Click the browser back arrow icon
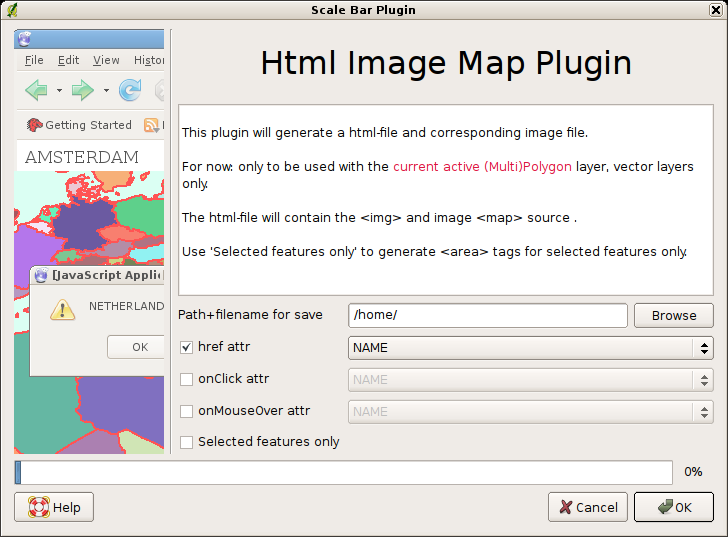Screen dimensions: 728x537 (35, 91)
